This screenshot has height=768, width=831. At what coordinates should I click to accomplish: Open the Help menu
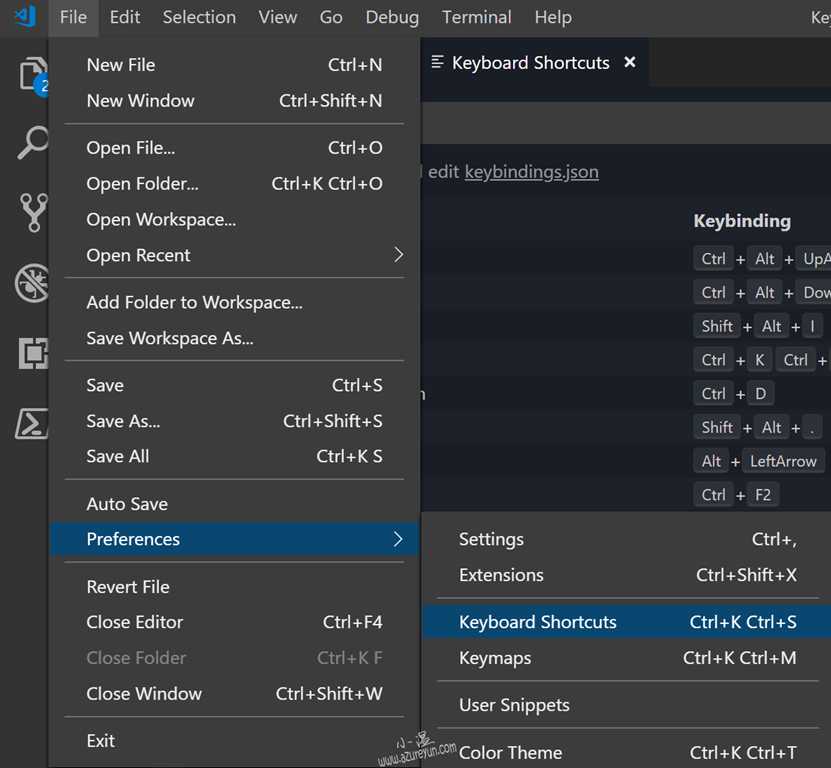[553, 17]
